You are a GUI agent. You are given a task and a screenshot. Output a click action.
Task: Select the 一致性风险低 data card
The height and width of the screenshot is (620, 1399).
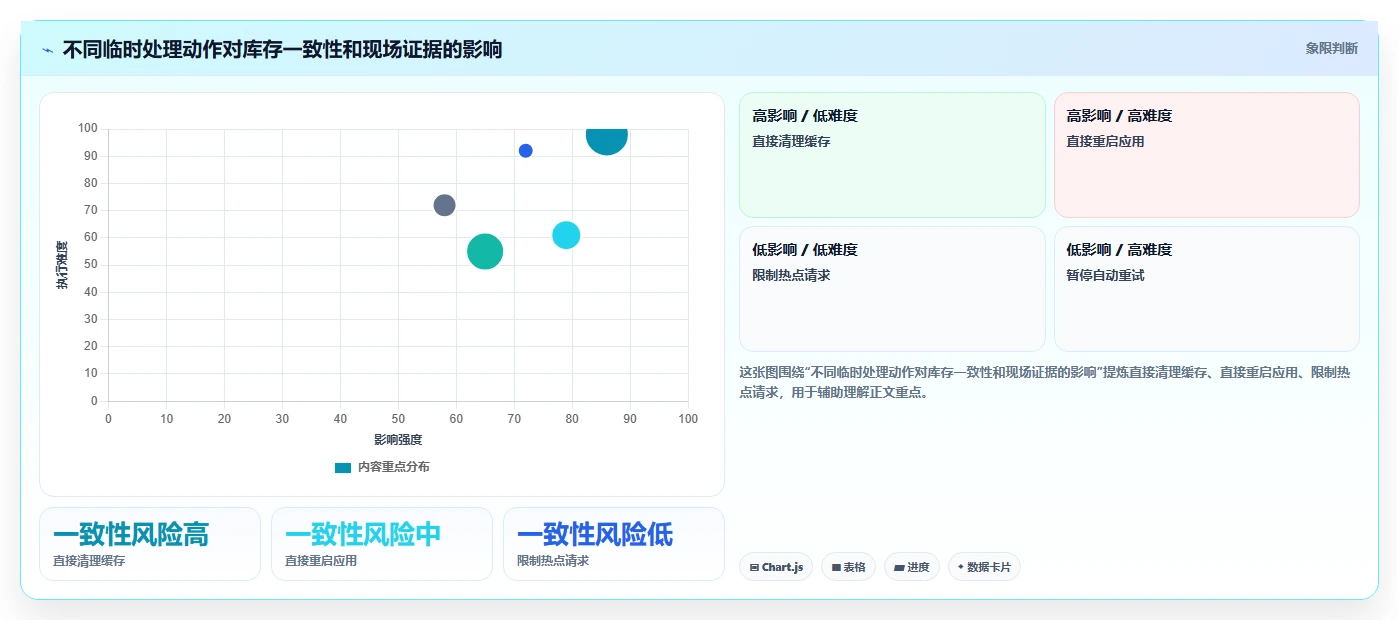click(614, 544)
